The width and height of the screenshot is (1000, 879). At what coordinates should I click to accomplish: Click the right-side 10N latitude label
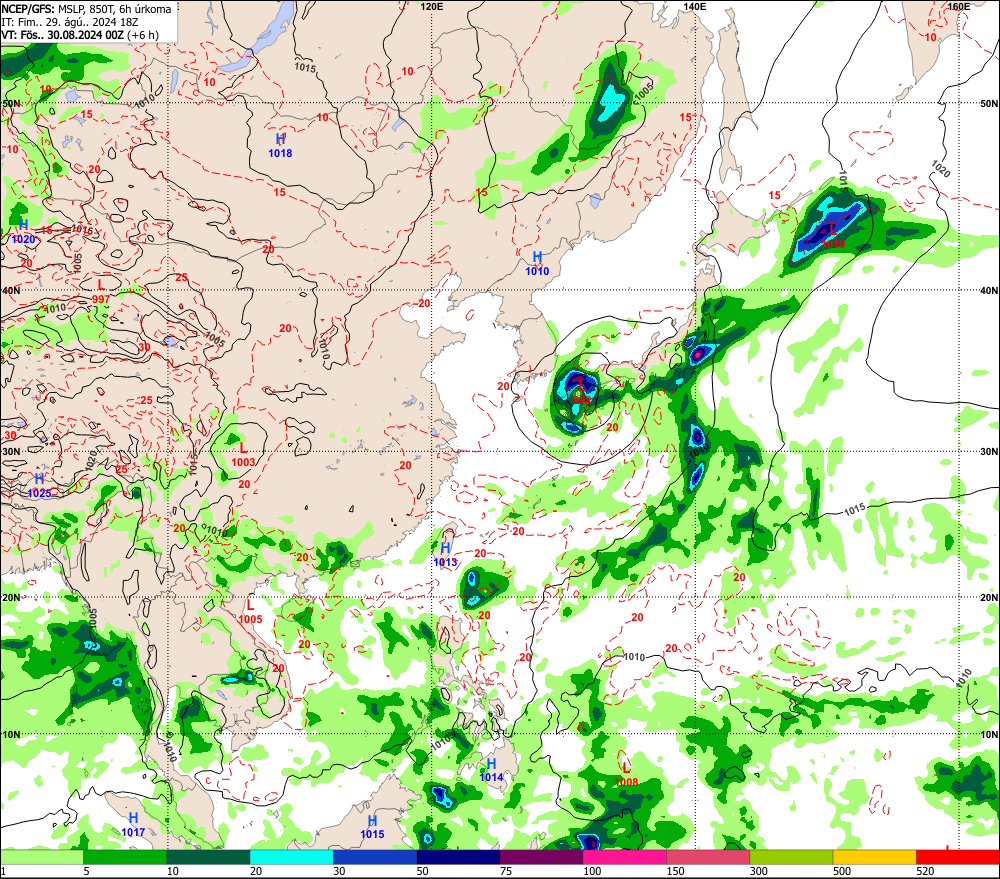click(x=989, y=735)
